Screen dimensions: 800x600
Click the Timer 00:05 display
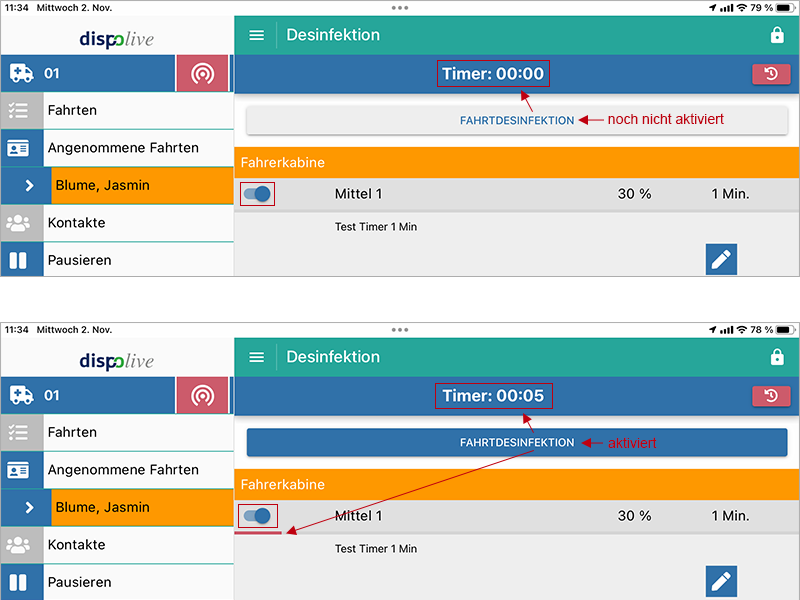(x=493, y=396)
